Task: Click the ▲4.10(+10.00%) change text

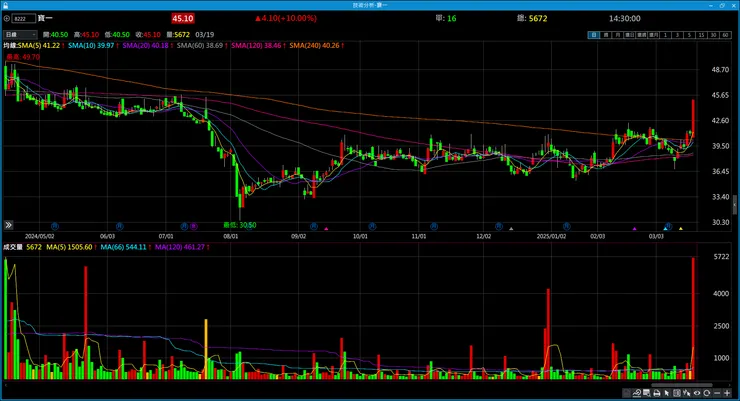Action: 286,18
